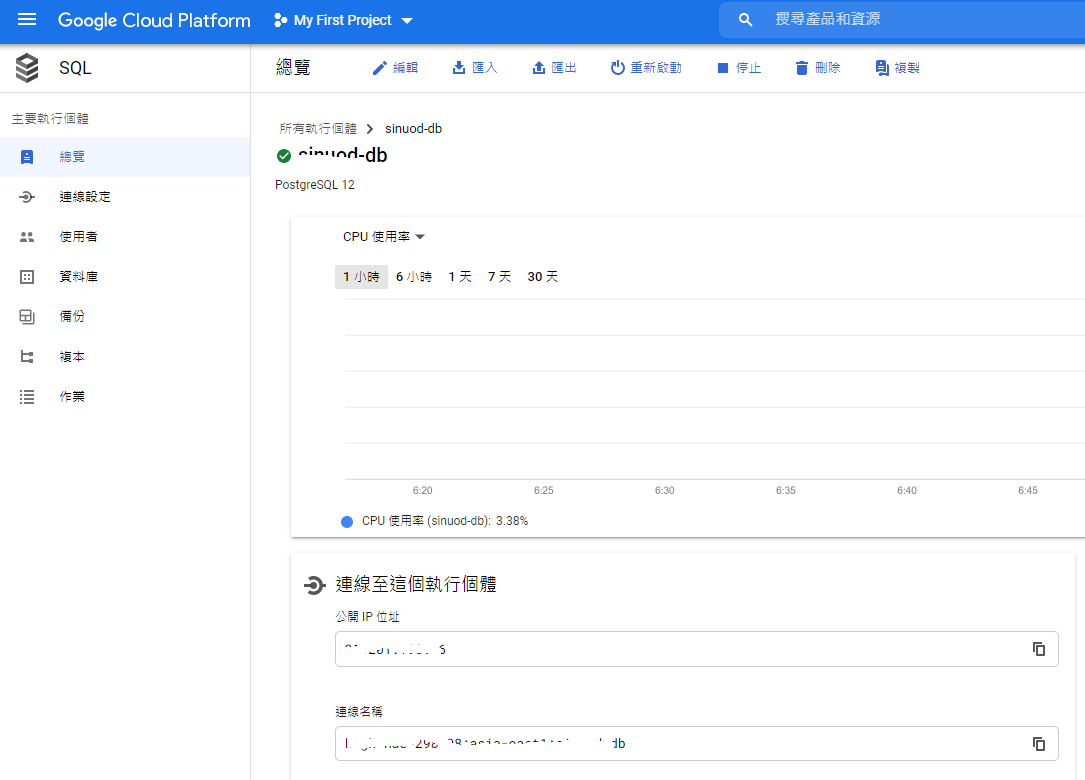
Task: Copy the 公開 IP 位址 value
Action: click(1039, 649)
